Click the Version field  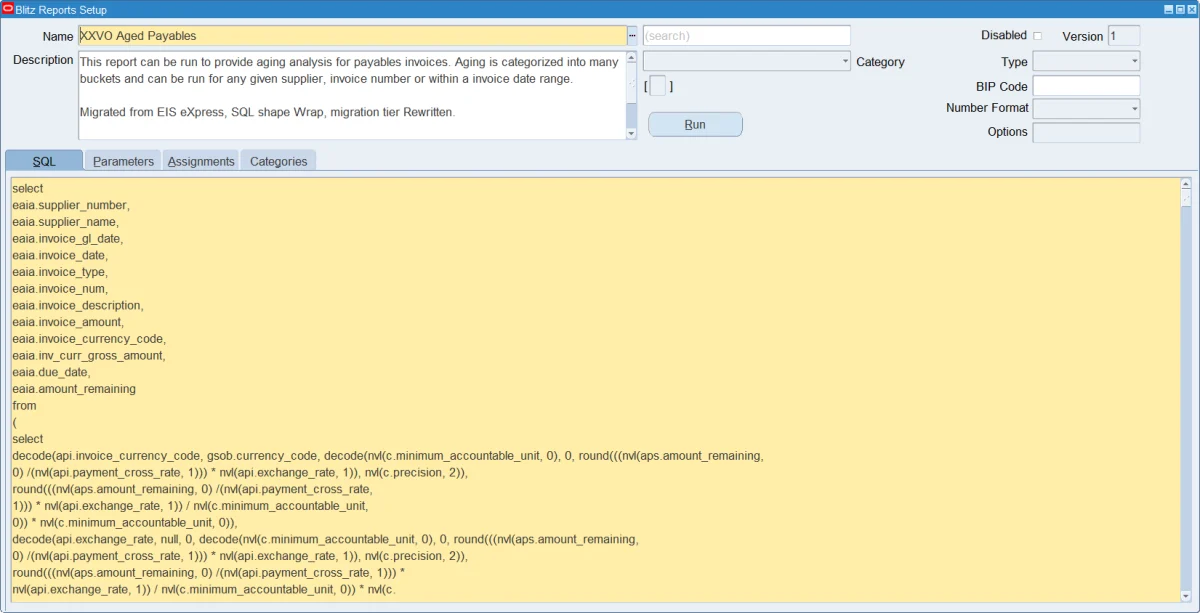point(1124,36)
